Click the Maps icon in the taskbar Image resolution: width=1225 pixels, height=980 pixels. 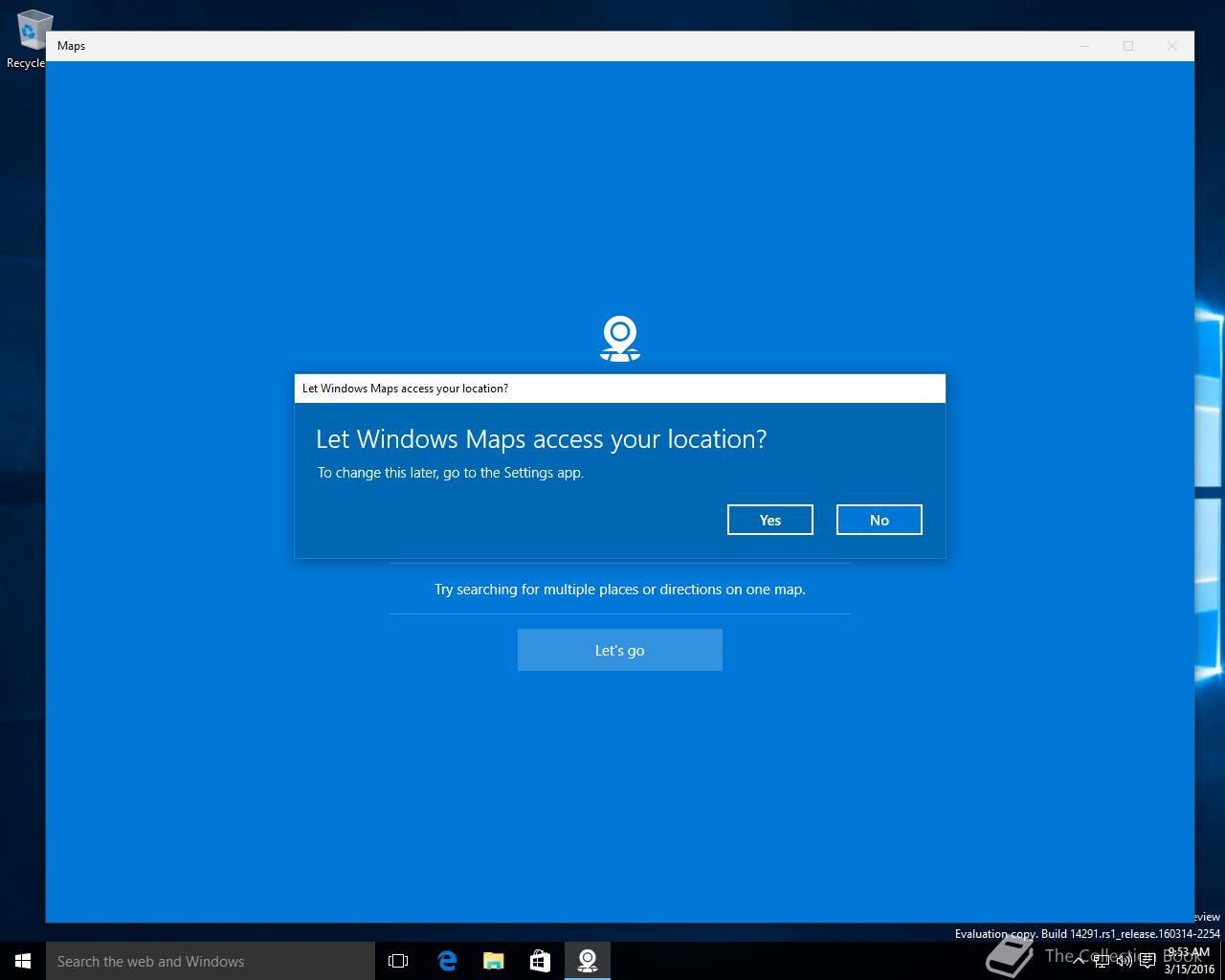[x=587, y=961]
